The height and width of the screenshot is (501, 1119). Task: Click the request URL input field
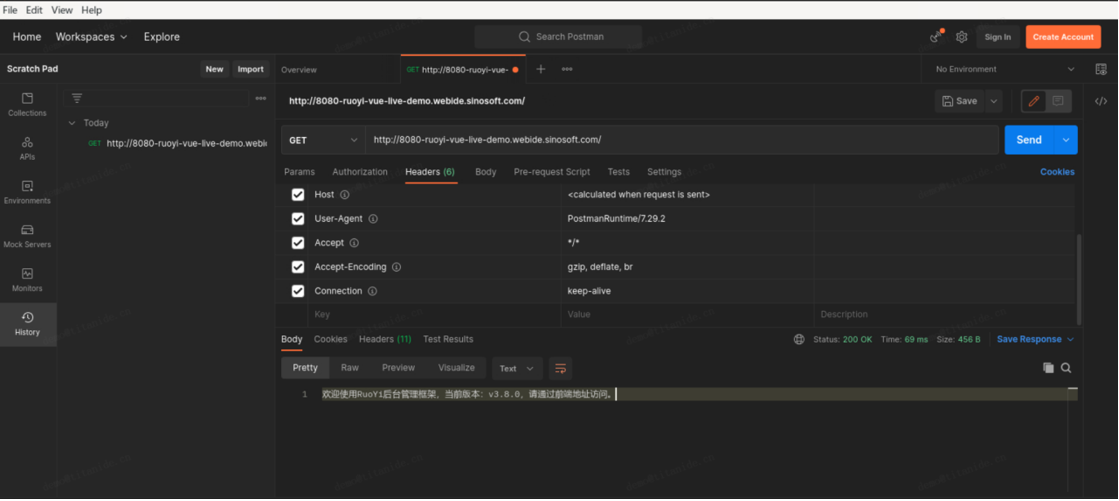[680, 140]
